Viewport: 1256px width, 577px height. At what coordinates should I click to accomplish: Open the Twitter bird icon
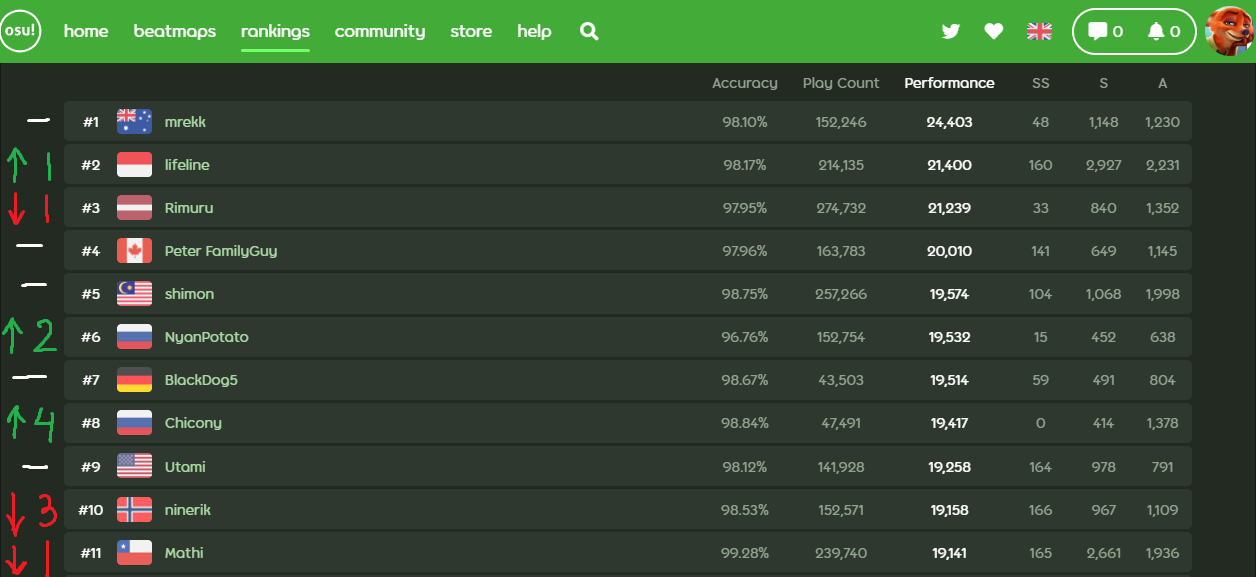(951, 32)
